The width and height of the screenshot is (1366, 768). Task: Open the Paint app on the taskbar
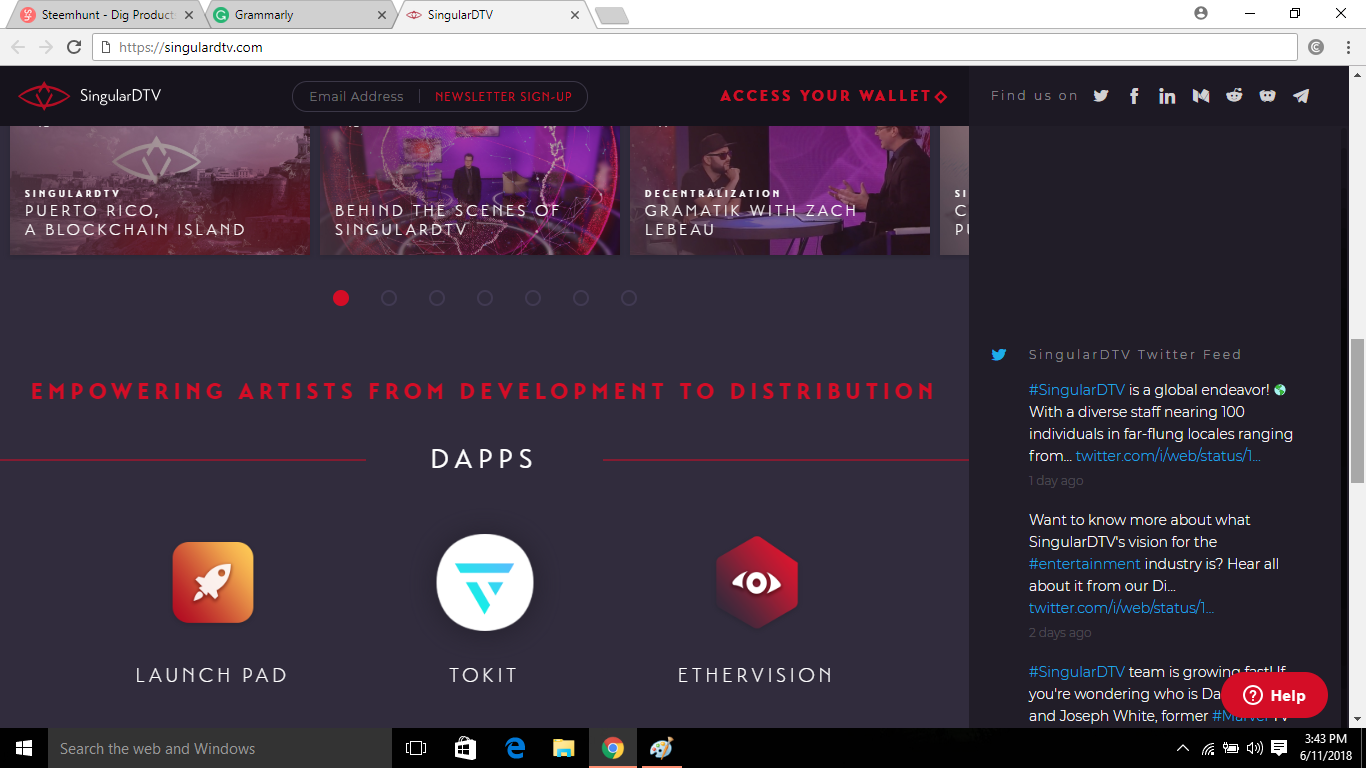coord(662,748)
